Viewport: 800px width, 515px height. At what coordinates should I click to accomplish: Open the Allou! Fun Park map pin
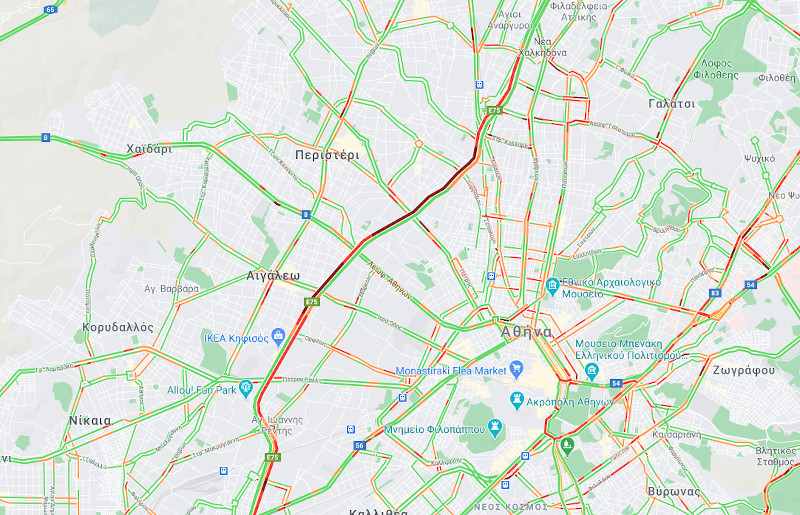(246, 389)
